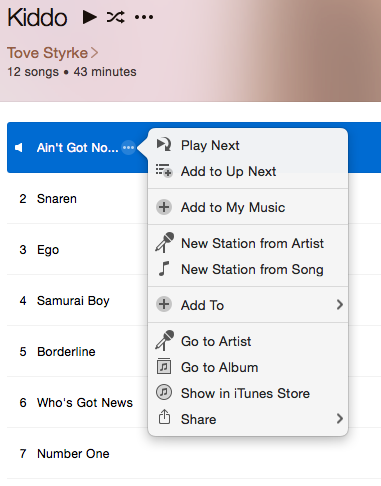
Task: Click microphone icon for New Station from Artist
Action: click(x=164, y=242)
